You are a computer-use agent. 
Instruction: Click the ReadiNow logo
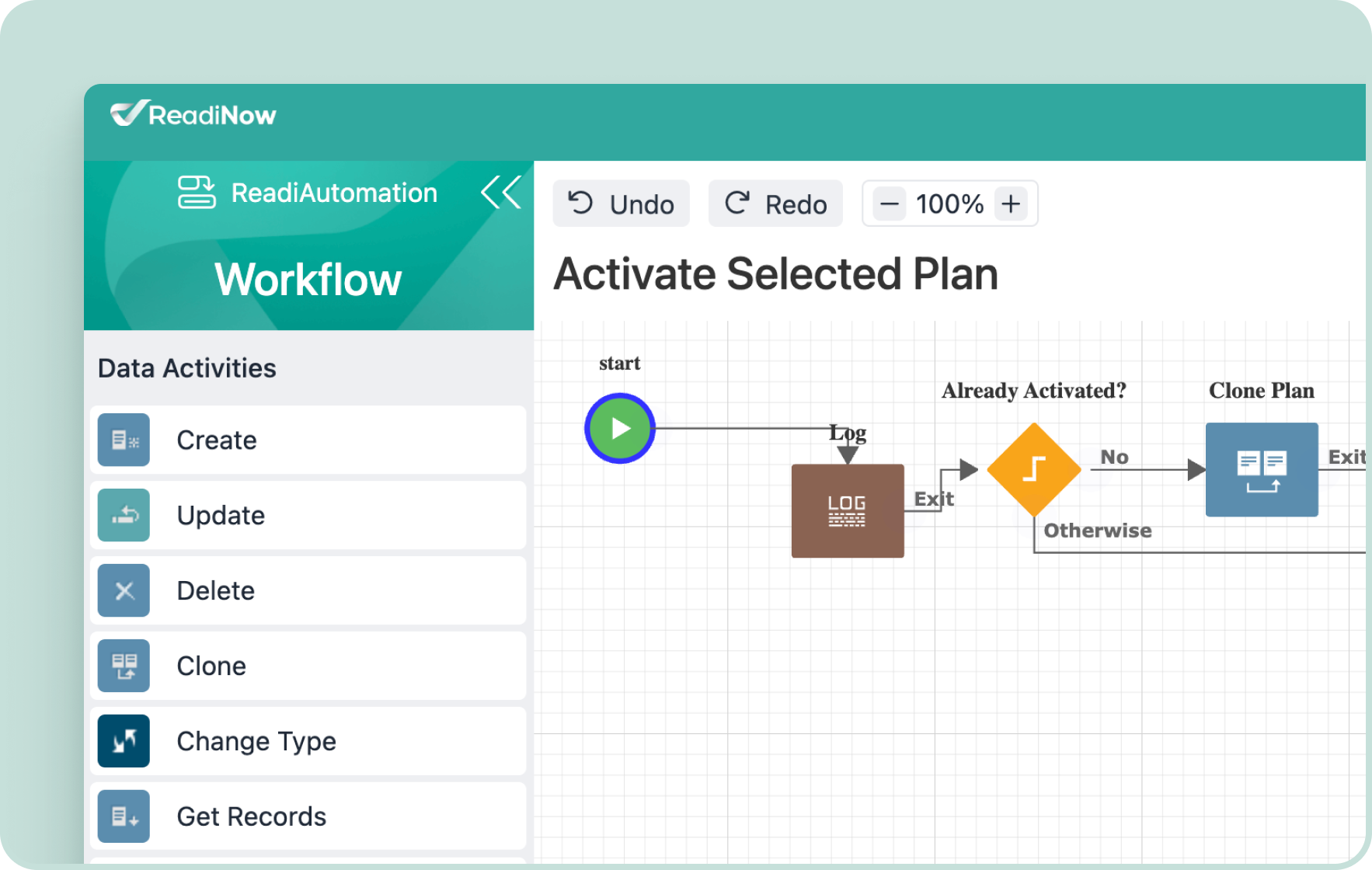(x=193, y=115)
